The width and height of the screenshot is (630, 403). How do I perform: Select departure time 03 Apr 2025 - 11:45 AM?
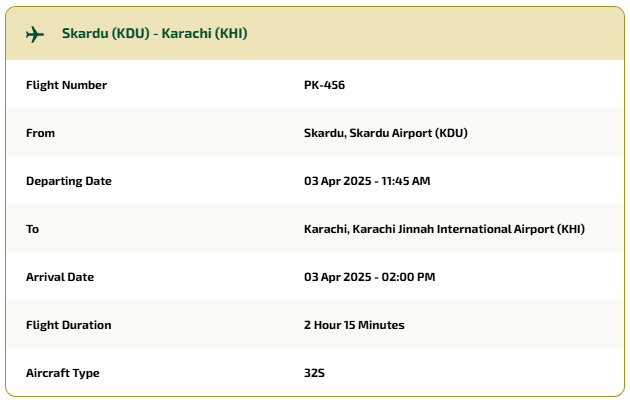pos(367,181)
